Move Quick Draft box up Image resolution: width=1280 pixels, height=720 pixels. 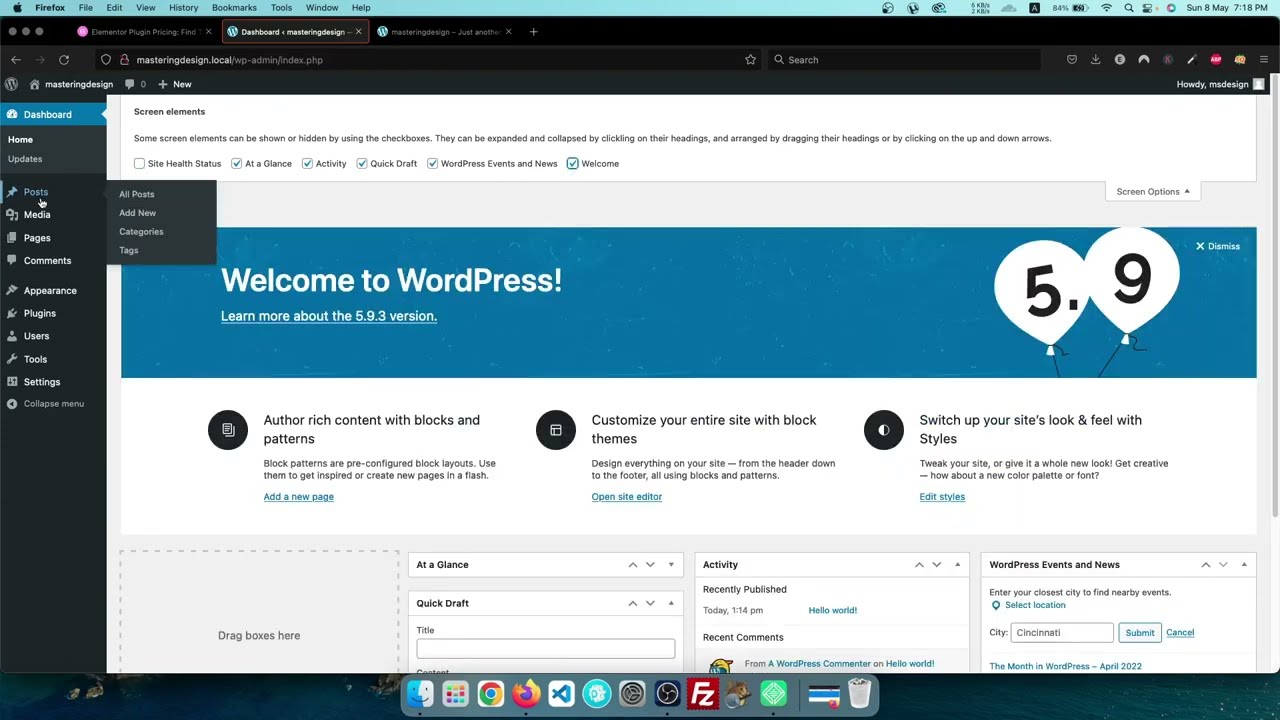[632, 604]
